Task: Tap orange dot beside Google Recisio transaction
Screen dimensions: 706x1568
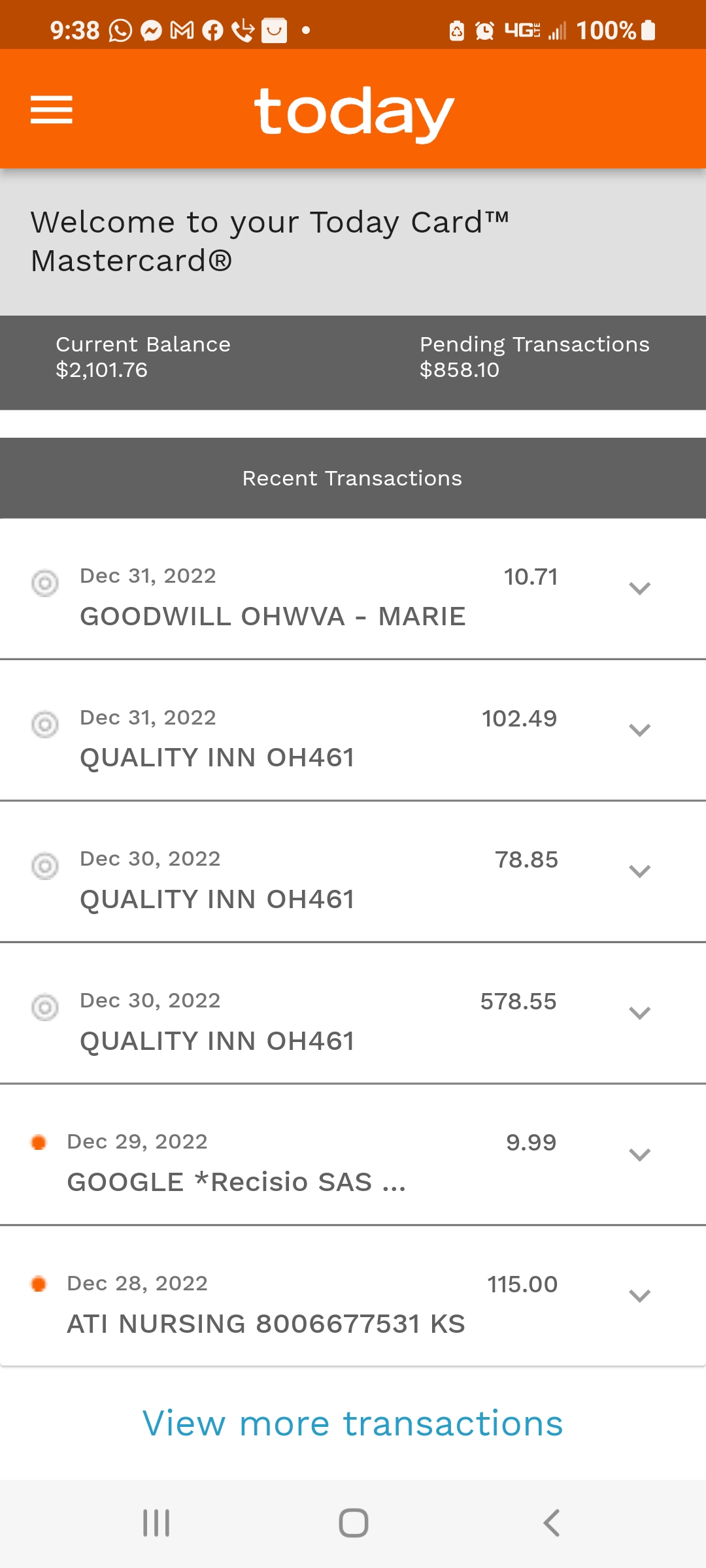Action: [x=39, y=1142]
